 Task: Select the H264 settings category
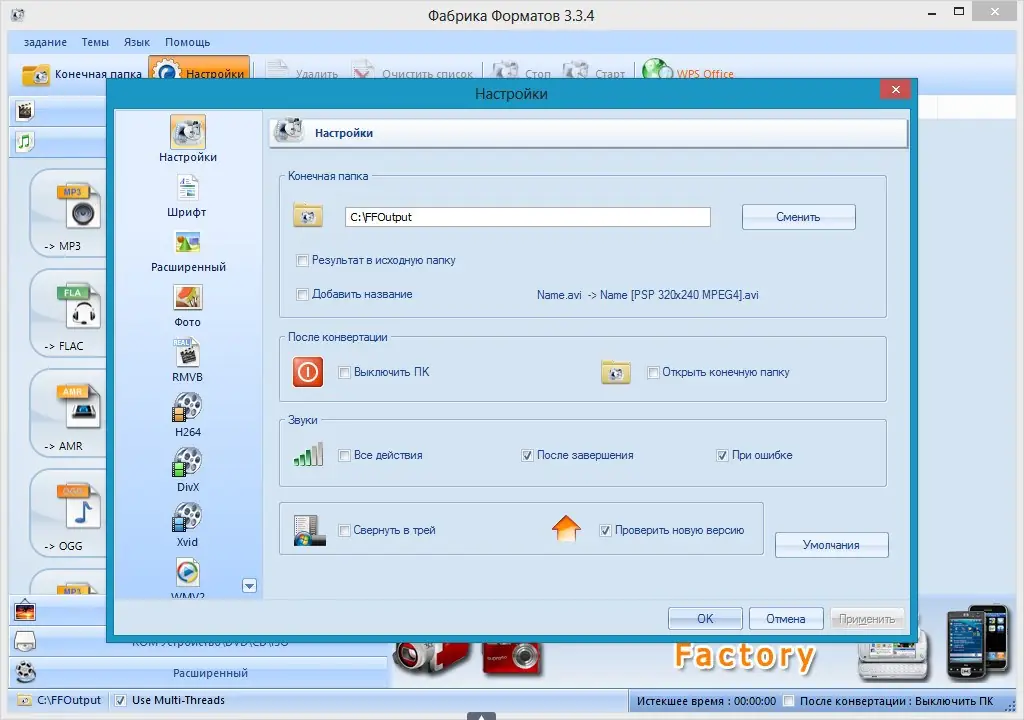[x=187, y=416]
